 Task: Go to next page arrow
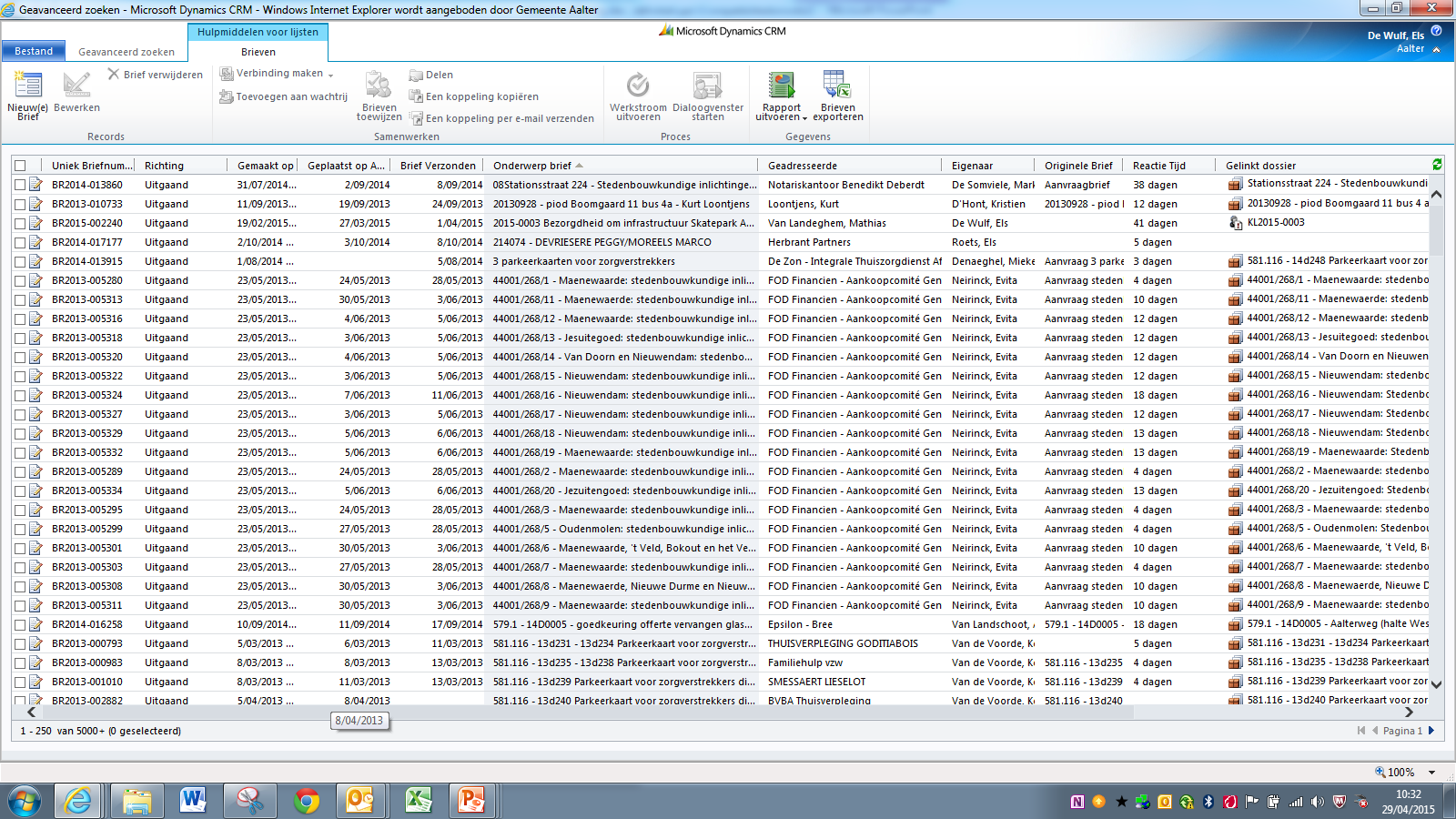coord(1431,731)
